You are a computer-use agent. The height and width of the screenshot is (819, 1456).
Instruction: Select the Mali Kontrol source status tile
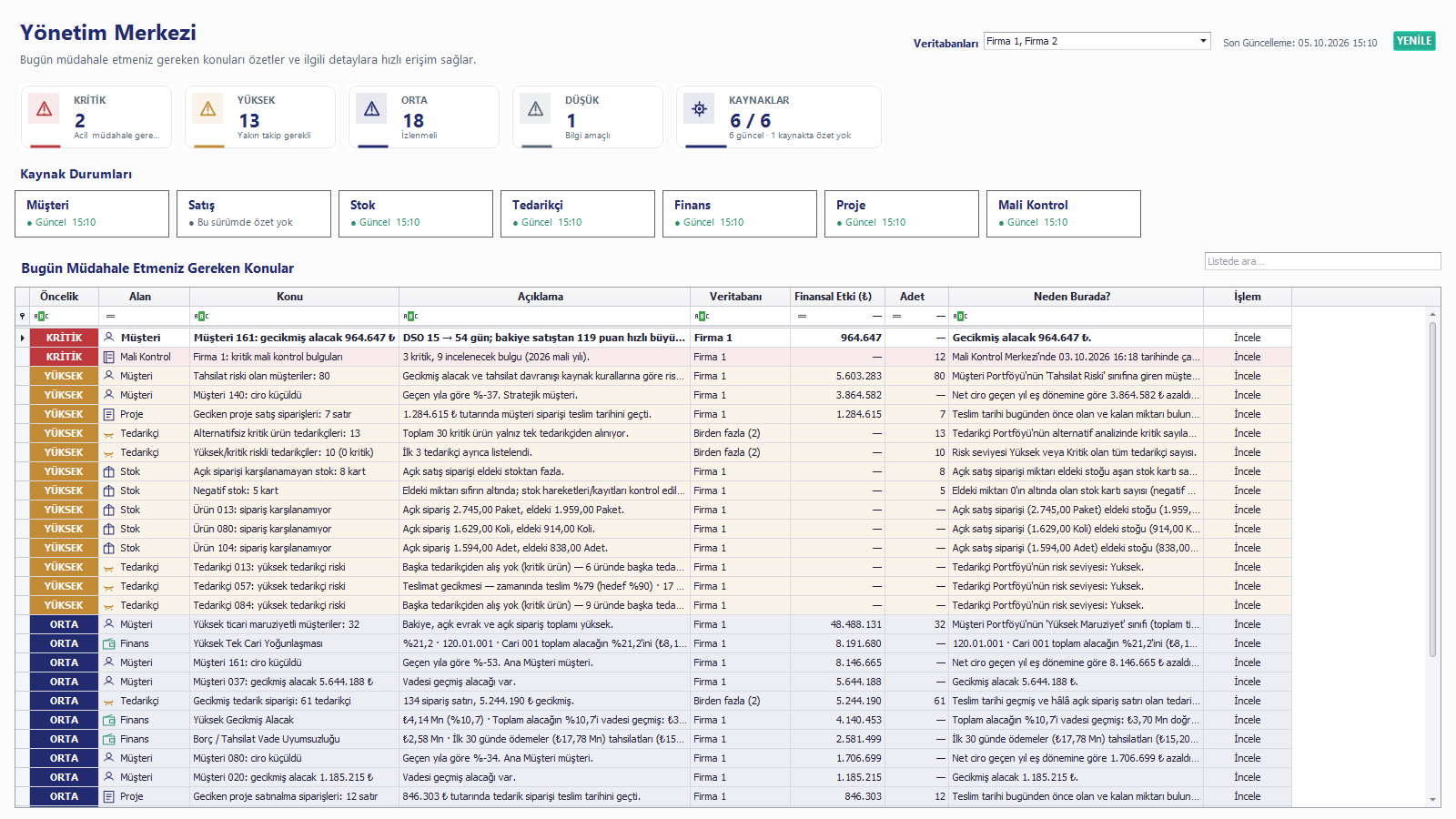coord(1064,214)
